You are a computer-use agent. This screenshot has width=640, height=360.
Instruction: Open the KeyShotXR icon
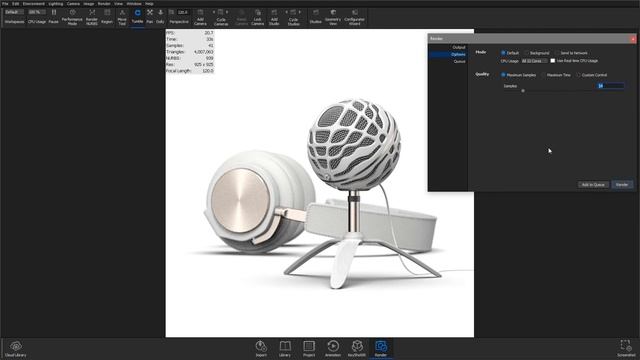click(x=357, y=346)
